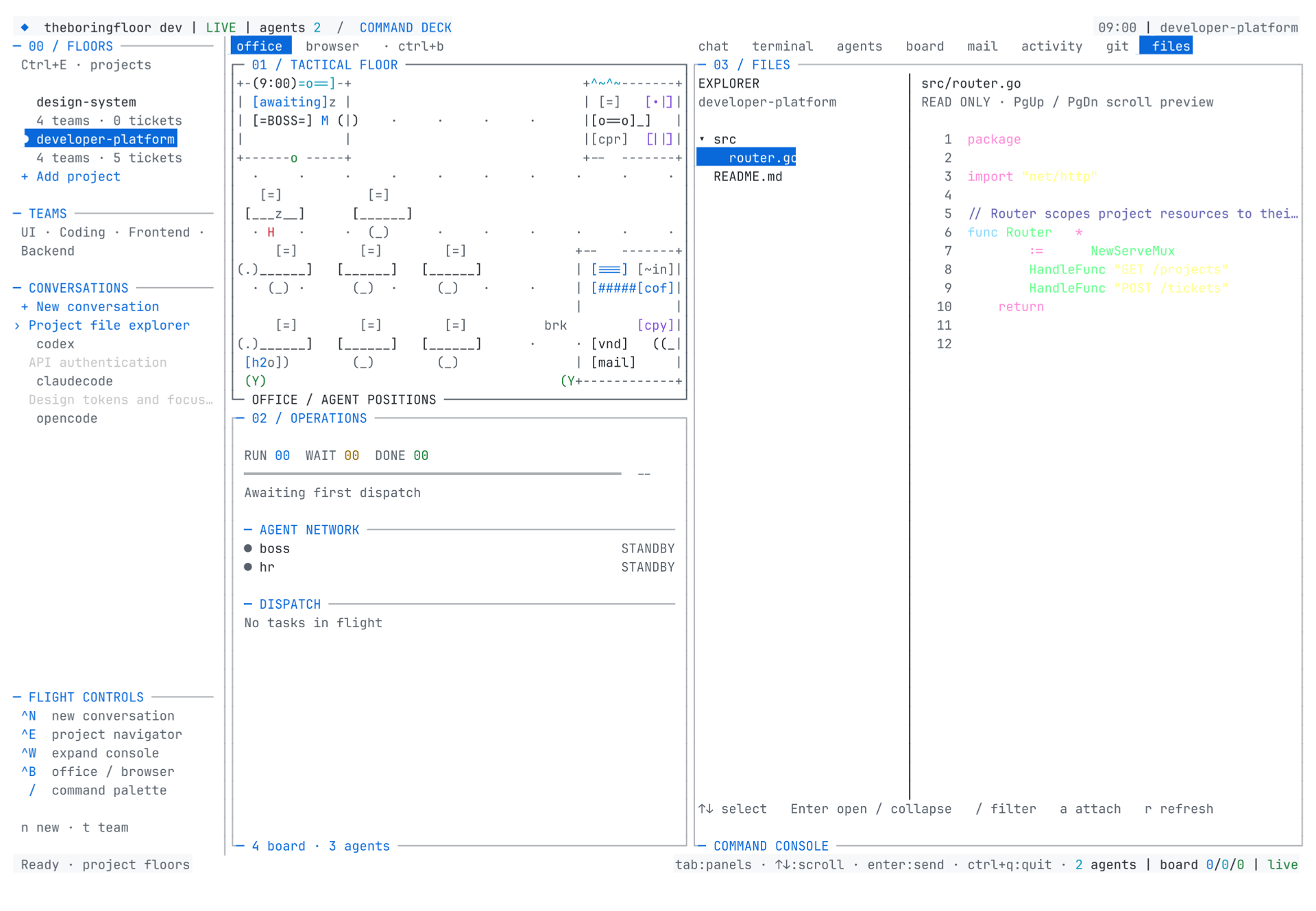Click the [vnd] vending machine icon
The height and width of the screenshot is (911, 1316).
[x=609, y=344]
